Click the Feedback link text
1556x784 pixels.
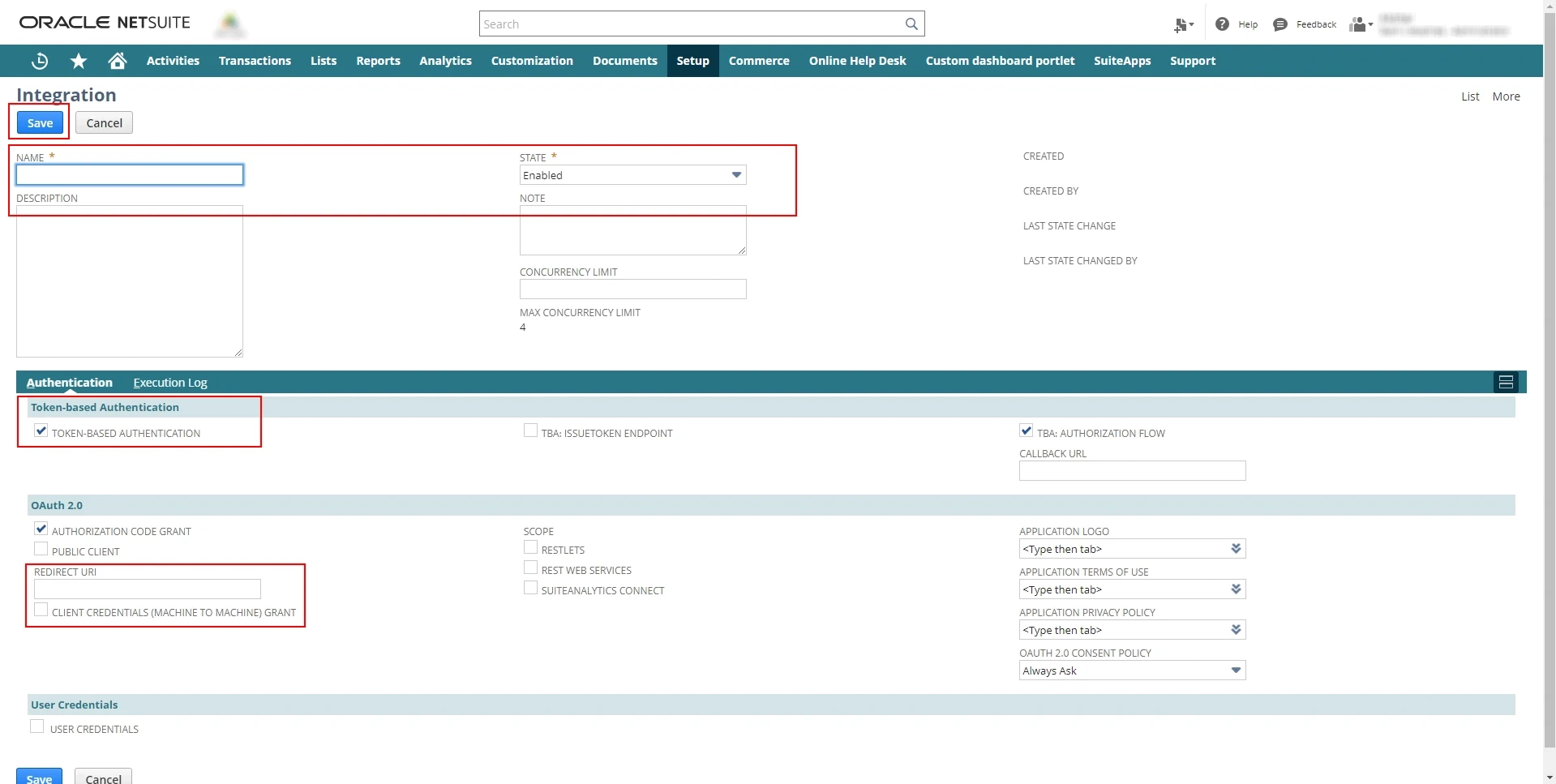pos(1316,24)
